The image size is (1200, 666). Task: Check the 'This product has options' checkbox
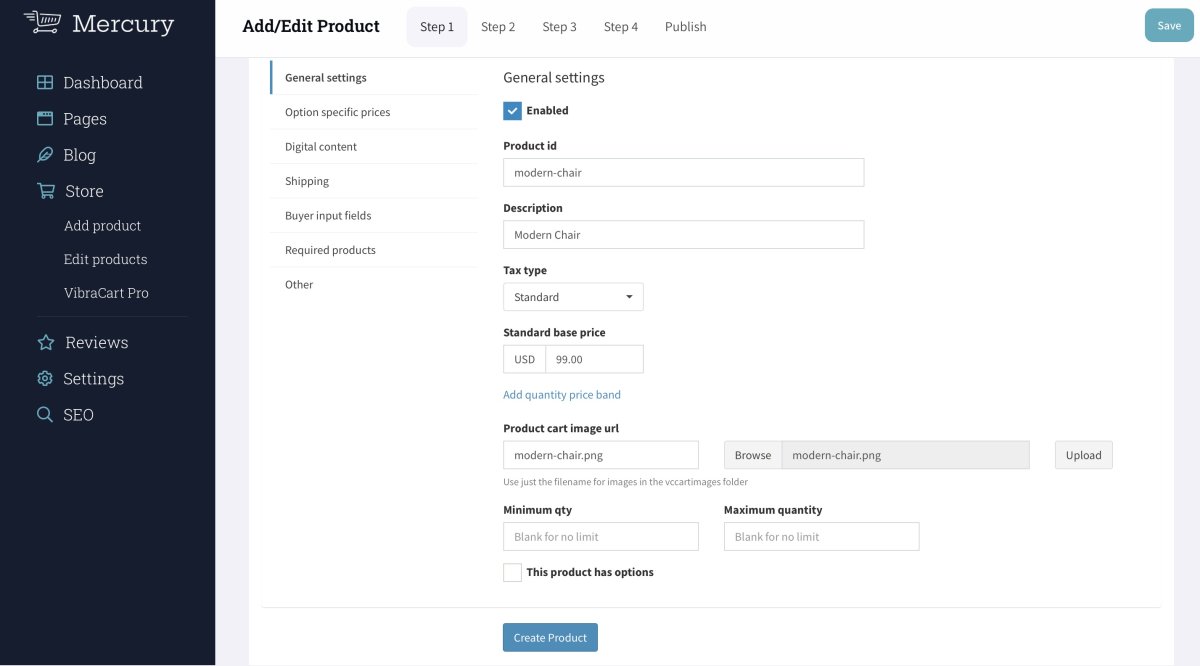(x=512, y=573)
